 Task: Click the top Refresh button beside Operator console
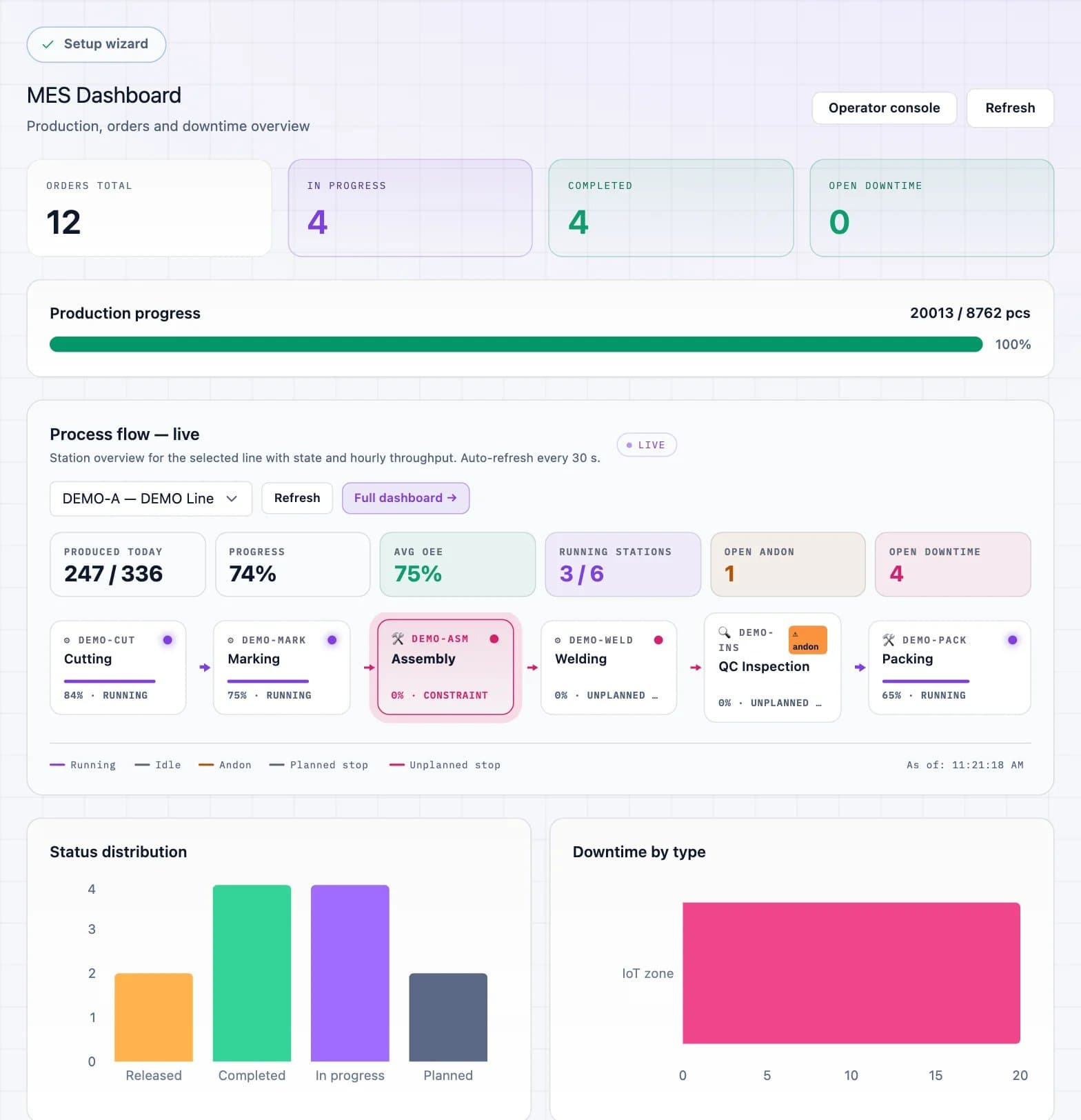click(1010, 108)
